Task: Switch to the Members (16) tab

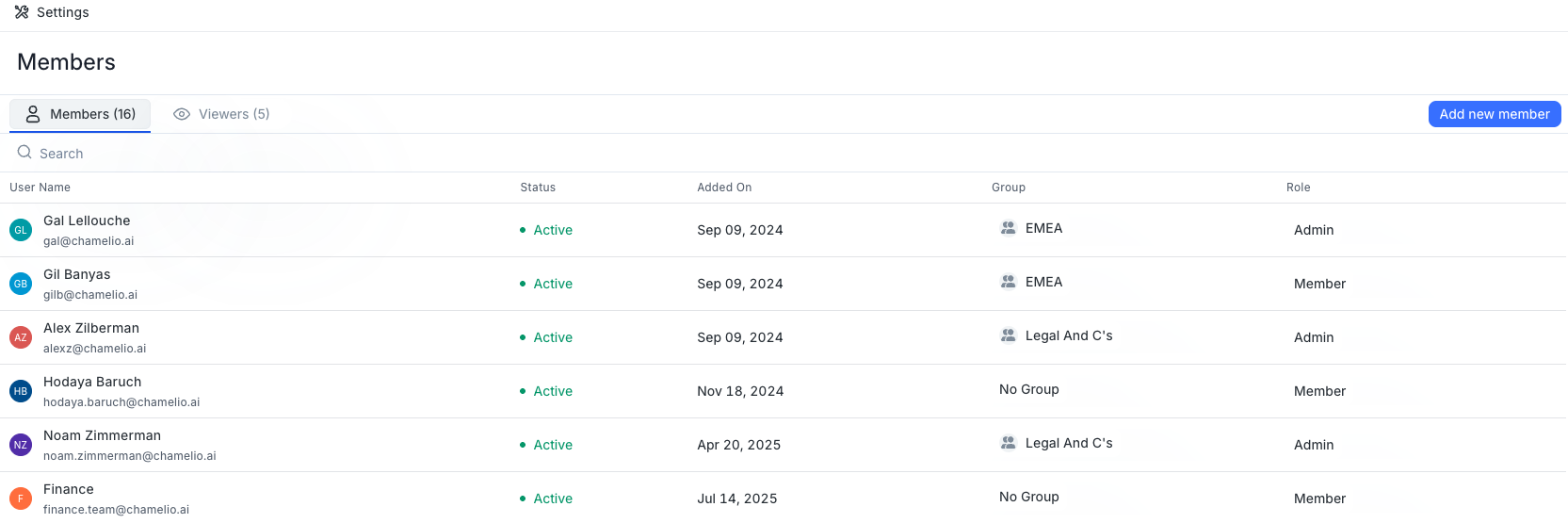Action: pos(81,114)
